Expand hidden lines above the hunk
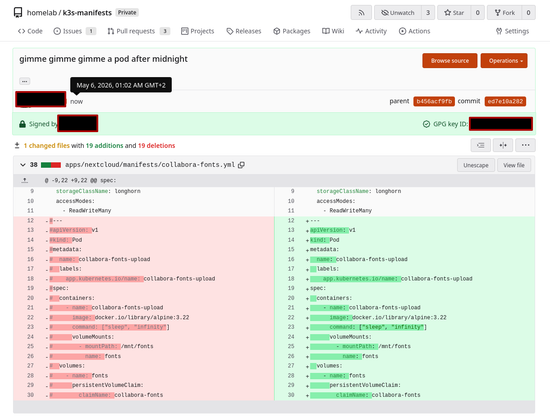 tap(25, 180)
